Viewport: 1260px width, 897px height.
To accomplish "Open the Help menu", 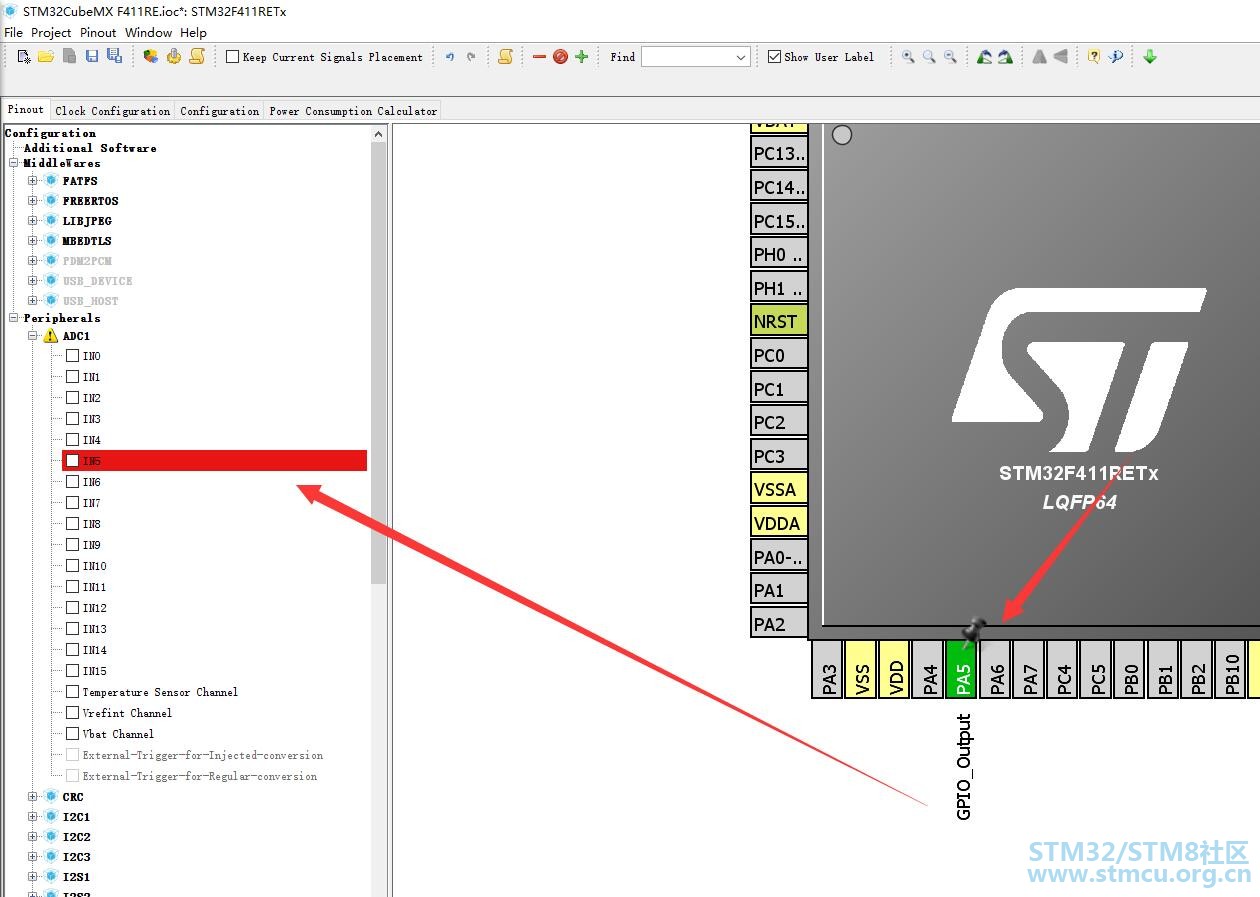I will [x=193, y=32].
